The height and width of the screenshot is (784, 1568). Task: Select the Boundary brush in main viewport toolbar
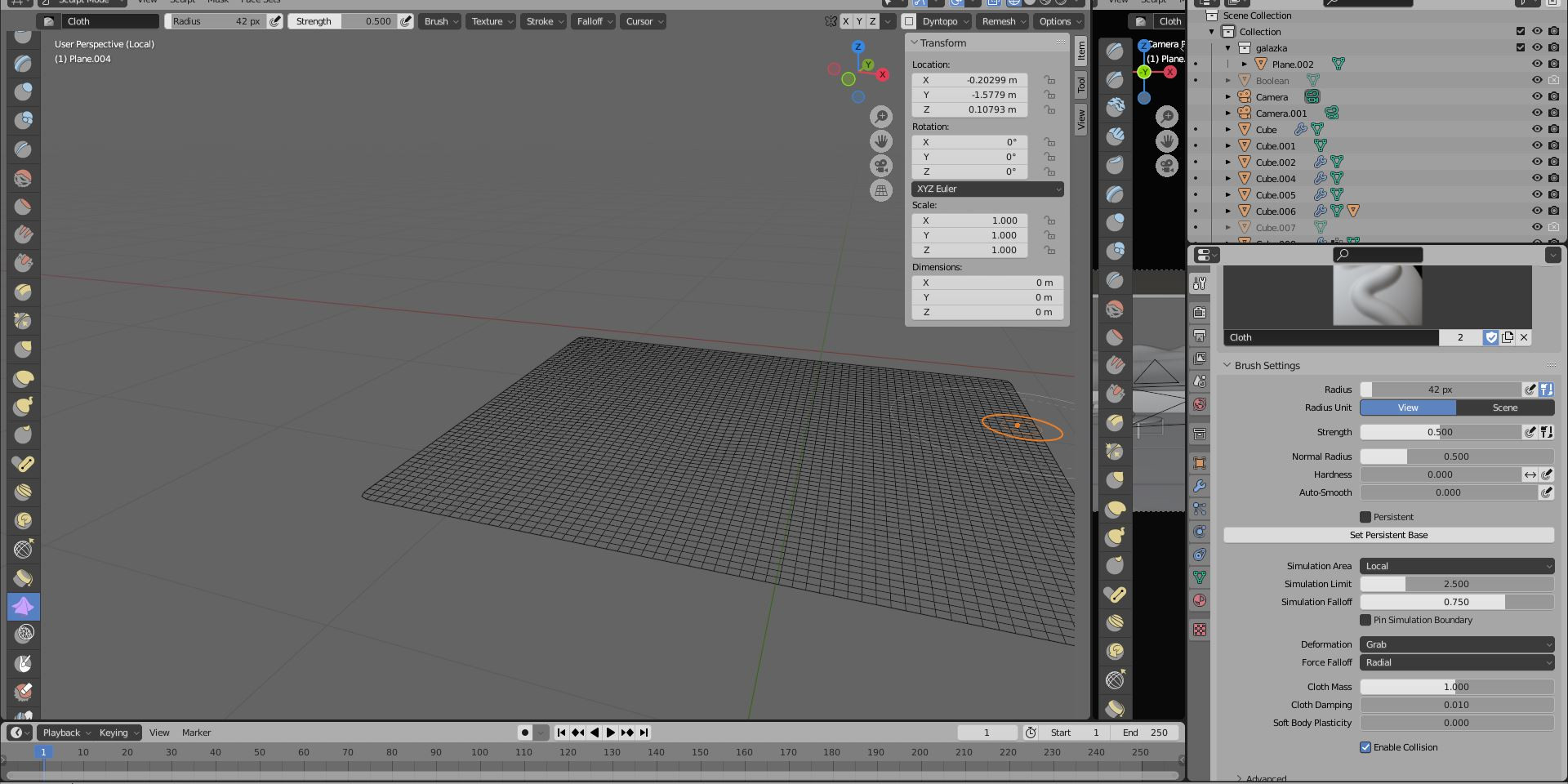coord(24,577)
